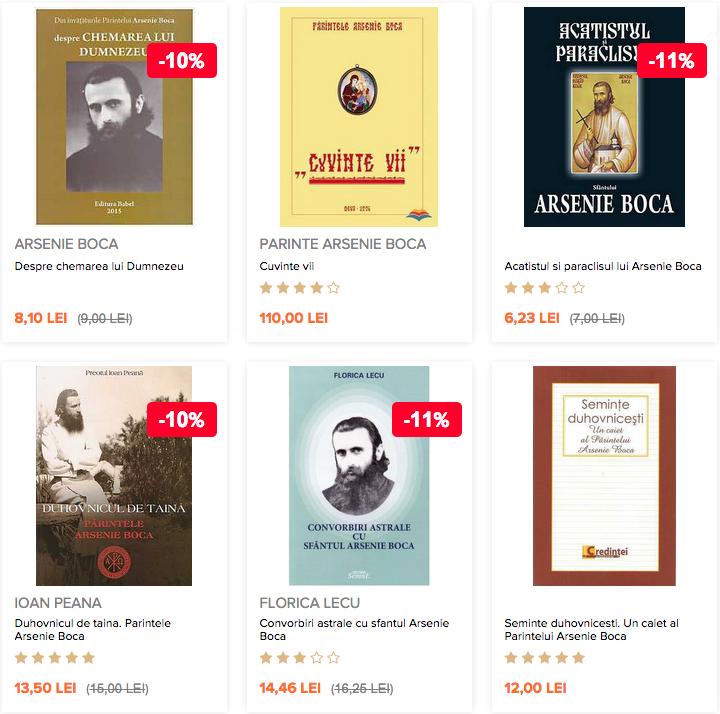The height and width of the screenshot is (714, 720).
Task: Open author link FLORICA LECU
Action: coord(309,603)
